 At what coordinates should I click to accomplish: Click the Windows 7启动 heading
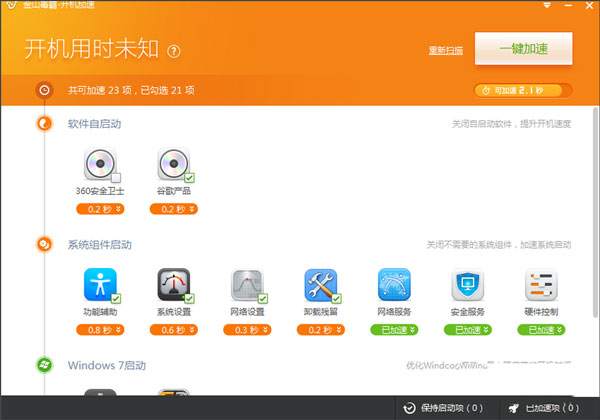click(x=107, y=365)
